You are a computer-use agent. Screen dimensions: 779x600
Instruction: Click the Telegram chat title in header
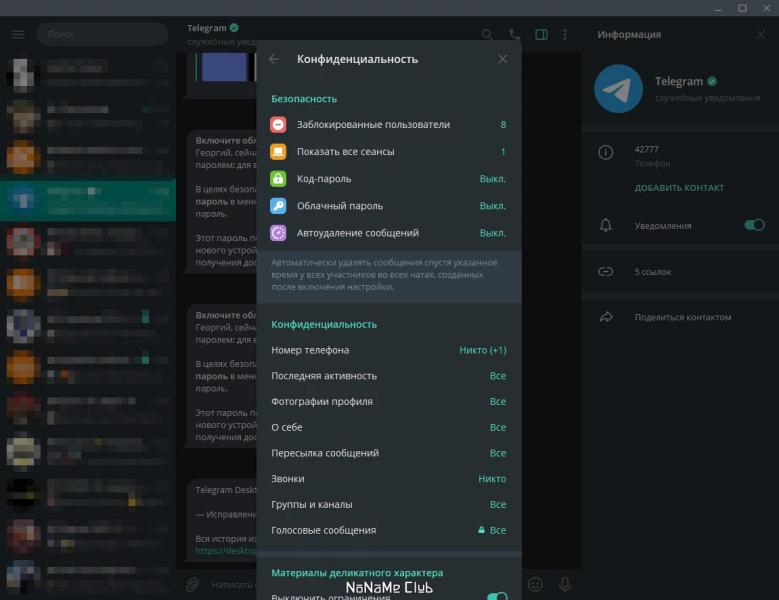207,28
